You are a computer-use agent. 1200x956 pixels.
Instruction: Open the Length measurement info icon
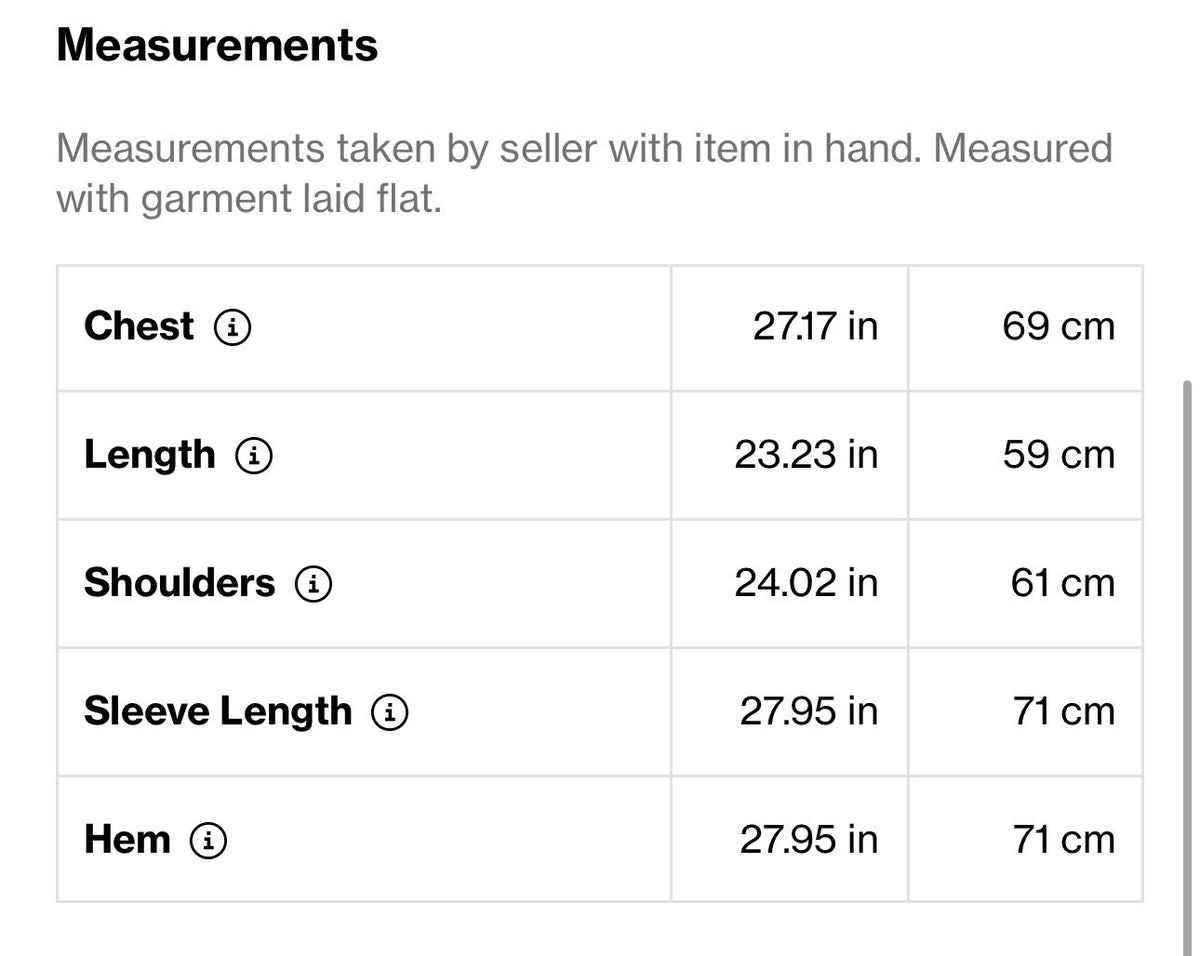click(254, 456)
